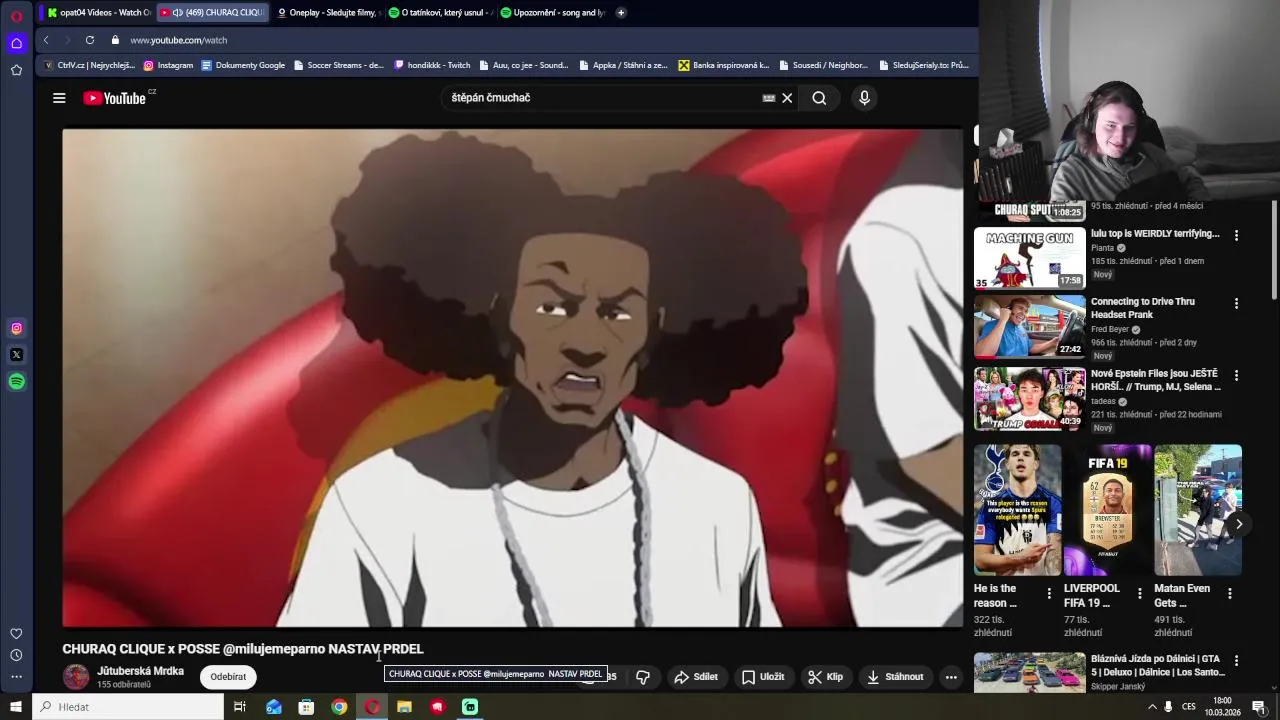Save the video with Uložit button

click(x=762, y=677)
